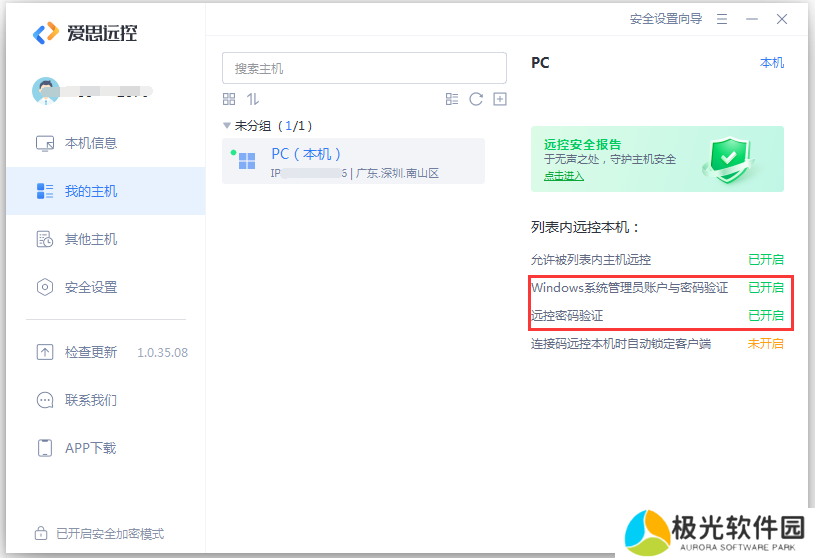Click the user avatar icon
815x558 pixels.
coord(46,91)
